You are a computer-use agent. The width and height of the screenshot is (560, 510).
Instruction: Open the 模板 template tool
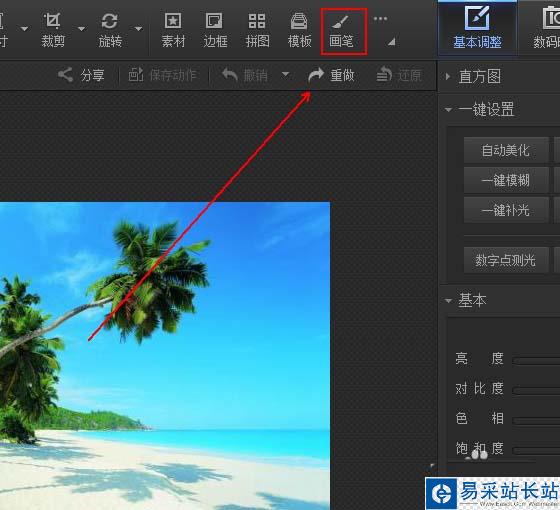299,30
